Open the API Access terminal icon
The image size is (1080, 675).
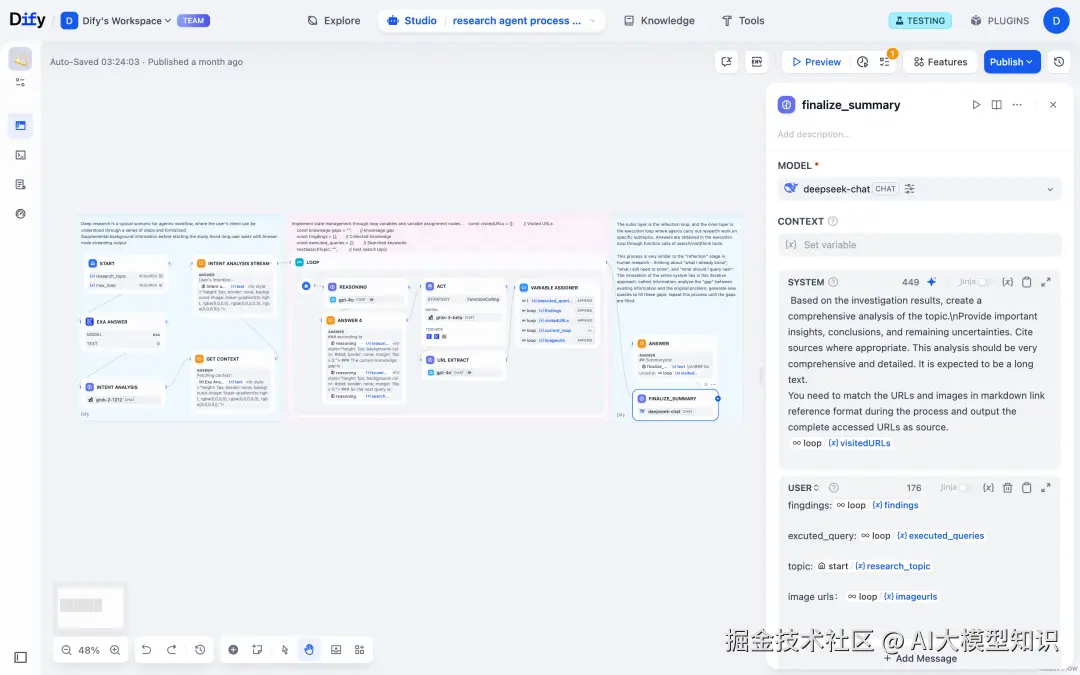pos(21,155)
